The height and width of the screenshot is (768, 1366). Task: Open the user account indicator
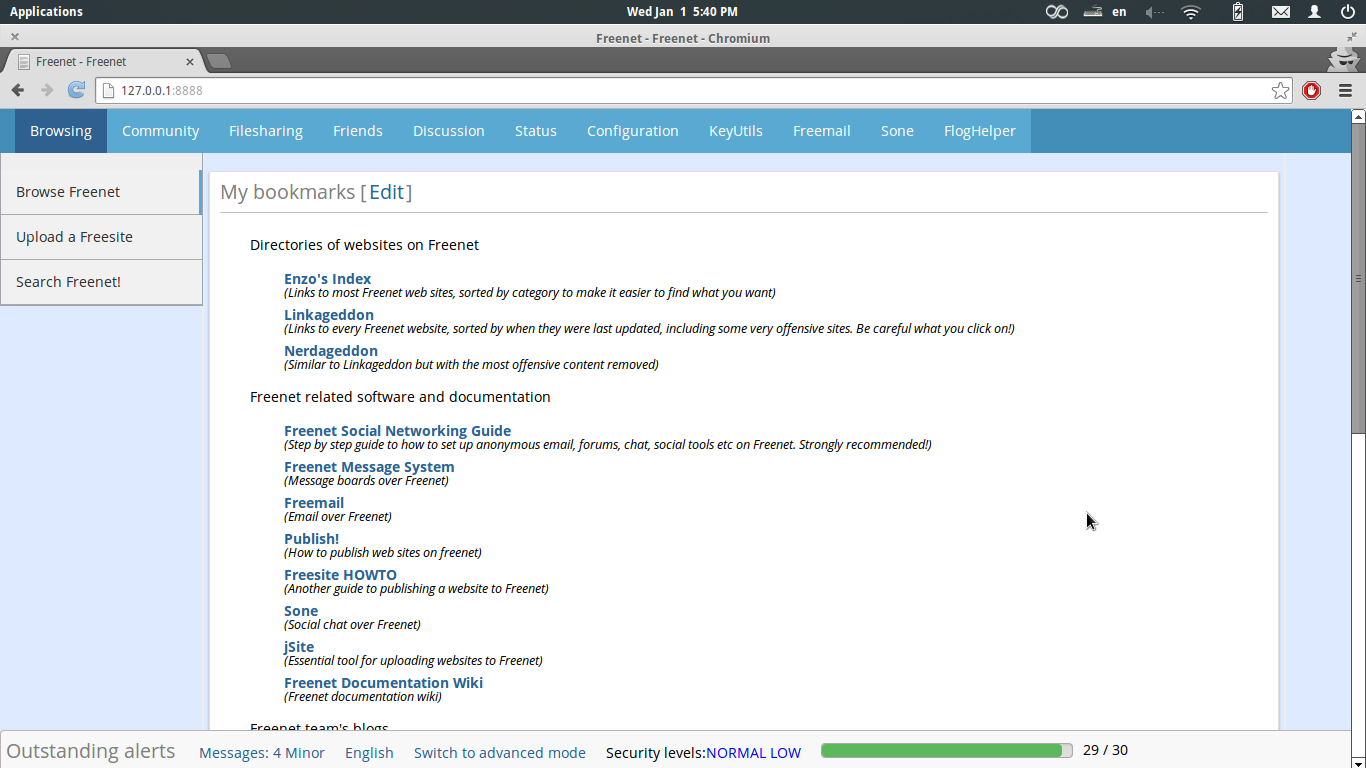pos(1315,12)
